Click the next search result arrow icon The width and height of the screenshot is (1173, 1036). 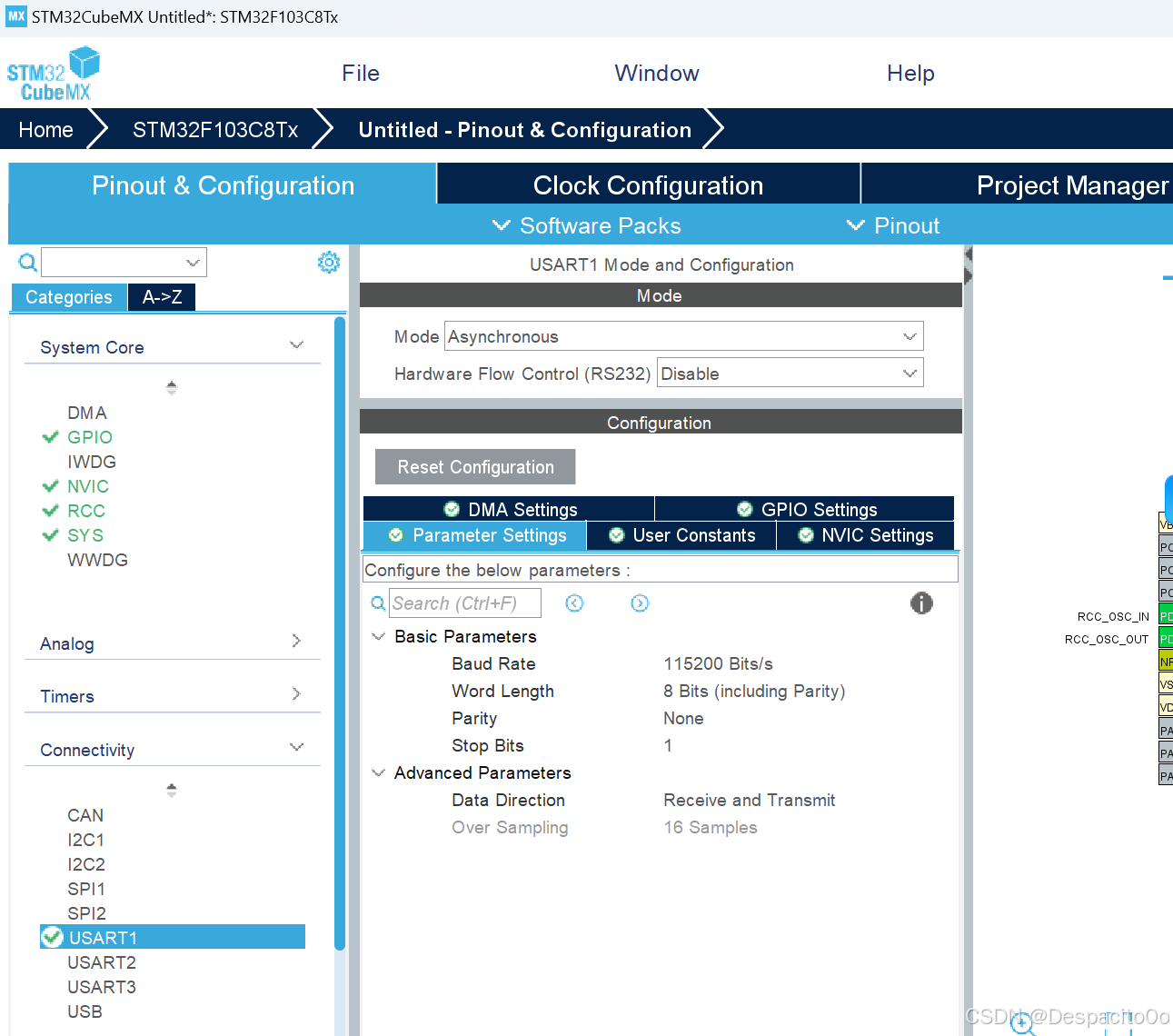[640, 603]
